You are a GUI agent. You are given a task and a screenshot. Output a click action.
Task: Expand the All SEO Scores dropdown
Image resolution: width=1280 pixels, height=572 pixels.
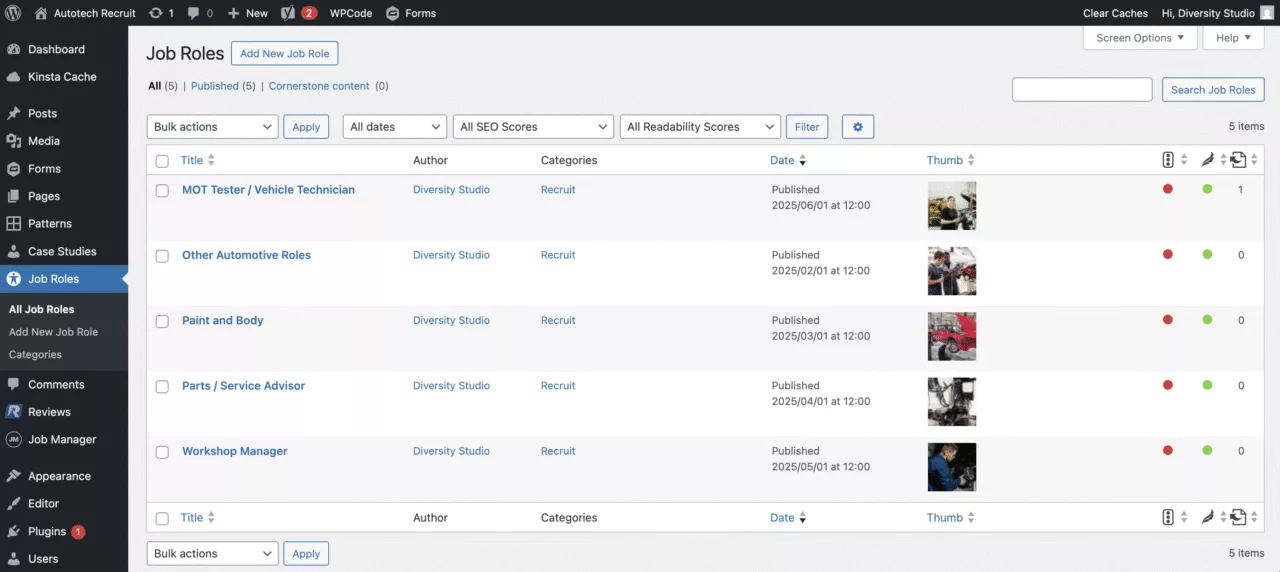pyautogui.click(x=533, y=127)
